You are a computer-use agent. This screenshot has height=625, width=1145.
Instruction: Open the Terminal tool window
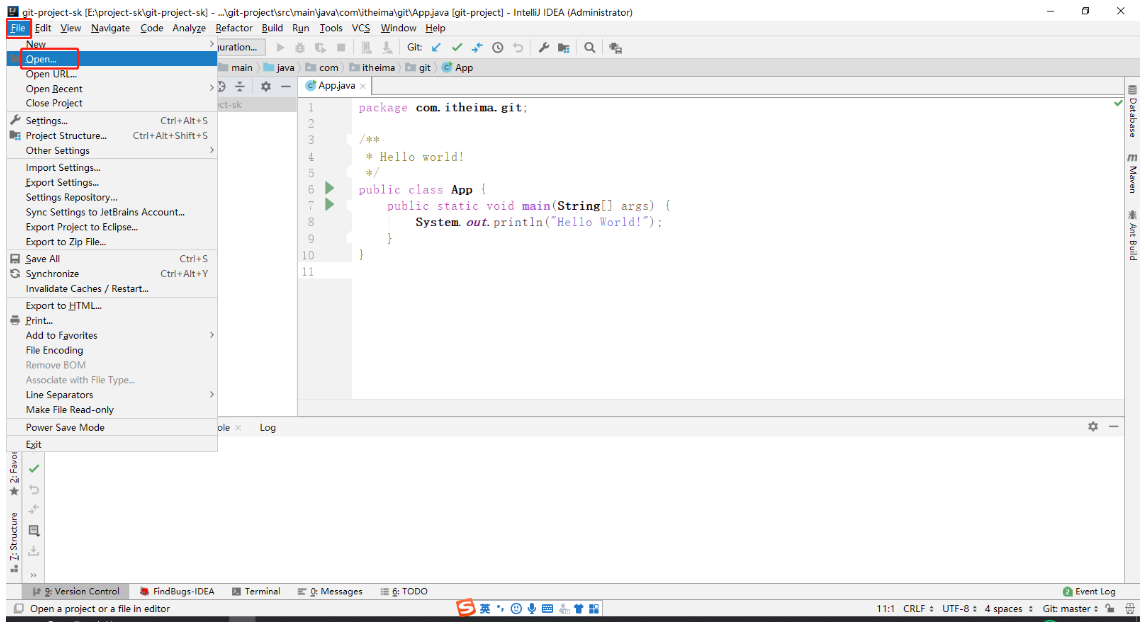pyautogui.click(x=256, y=591)
